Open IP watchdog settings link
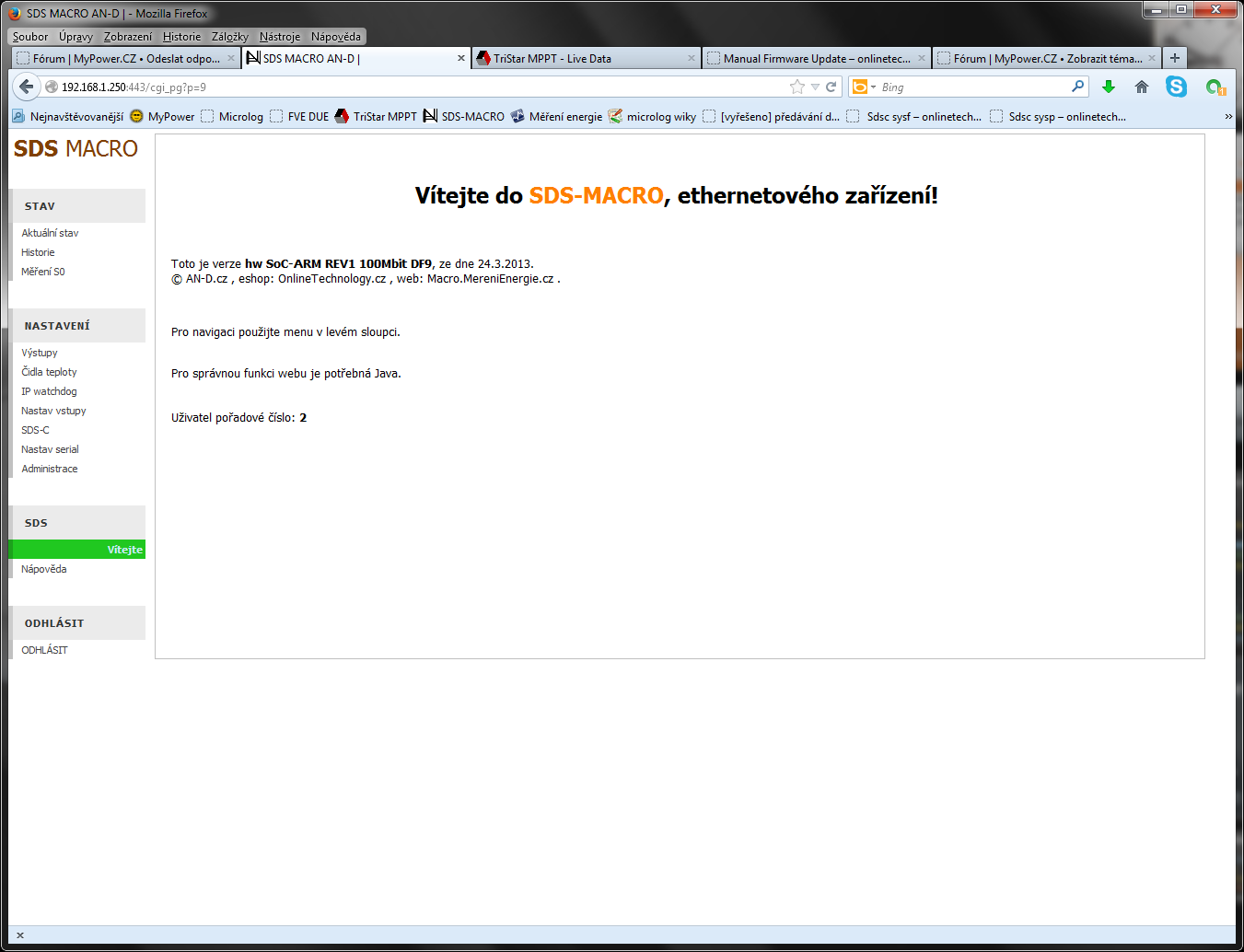The image size is (1244, 952). coord(49,391)
